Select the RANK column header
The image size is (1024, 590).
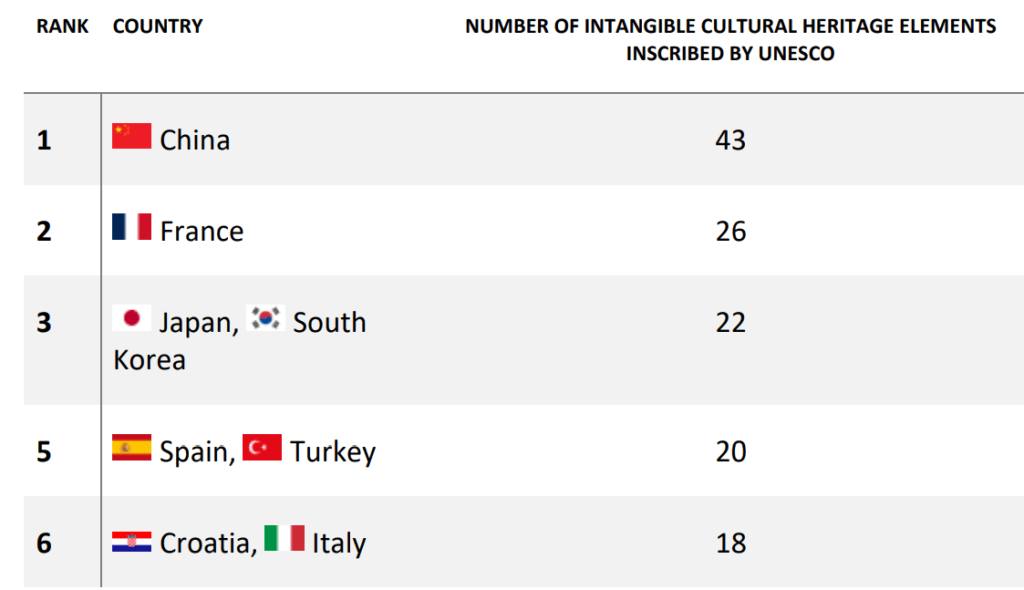62,26
